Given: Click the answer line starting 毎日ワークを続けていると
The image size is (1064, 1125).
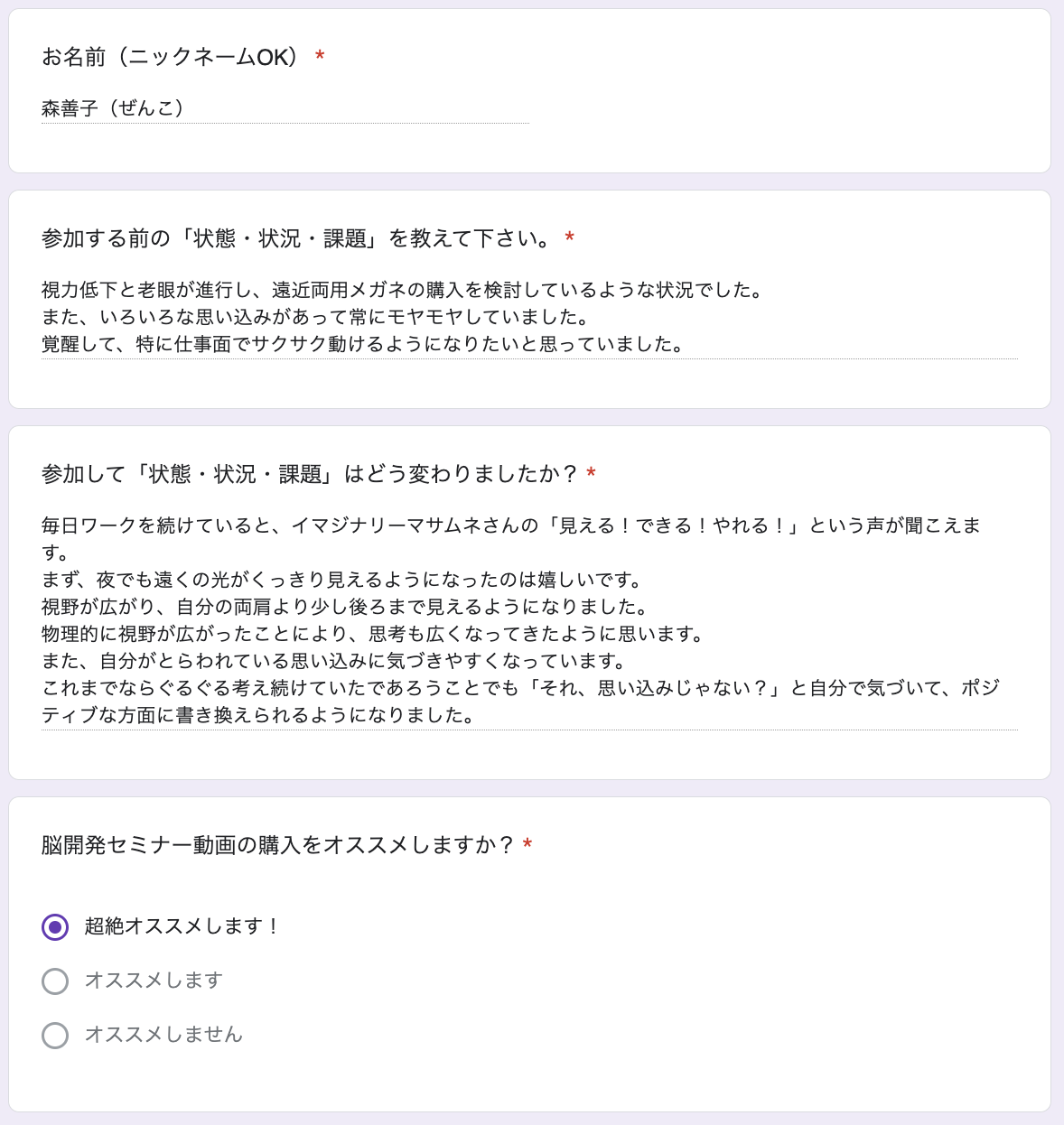Looking at the screenshot, I should (511, 525).
